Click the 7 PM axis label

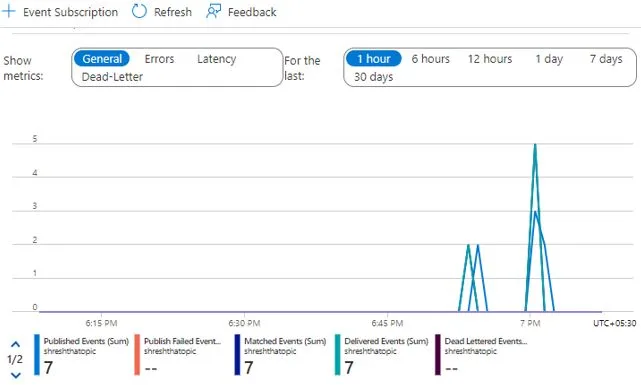(x=530, y=323)
